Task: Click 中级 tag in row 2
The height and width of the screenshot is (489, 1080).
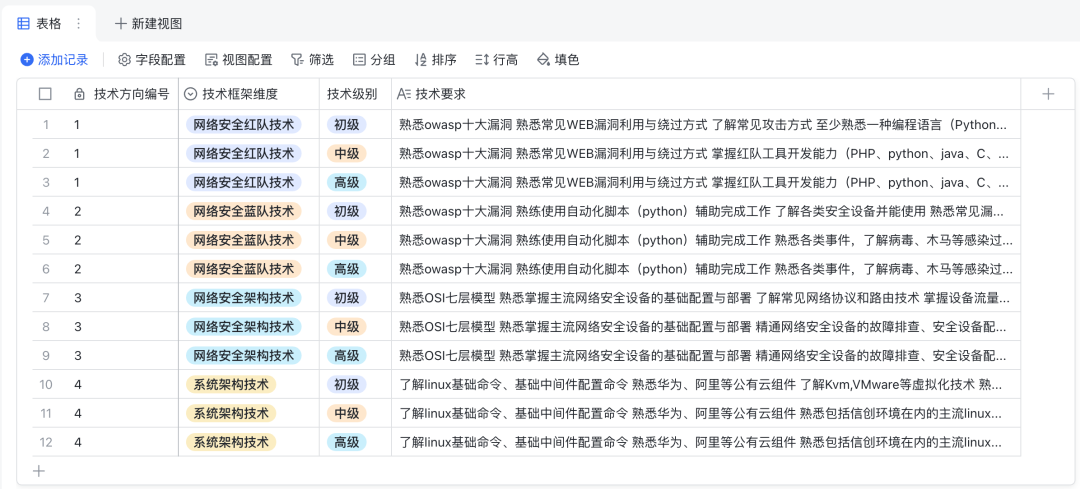Action: [347, 154]
